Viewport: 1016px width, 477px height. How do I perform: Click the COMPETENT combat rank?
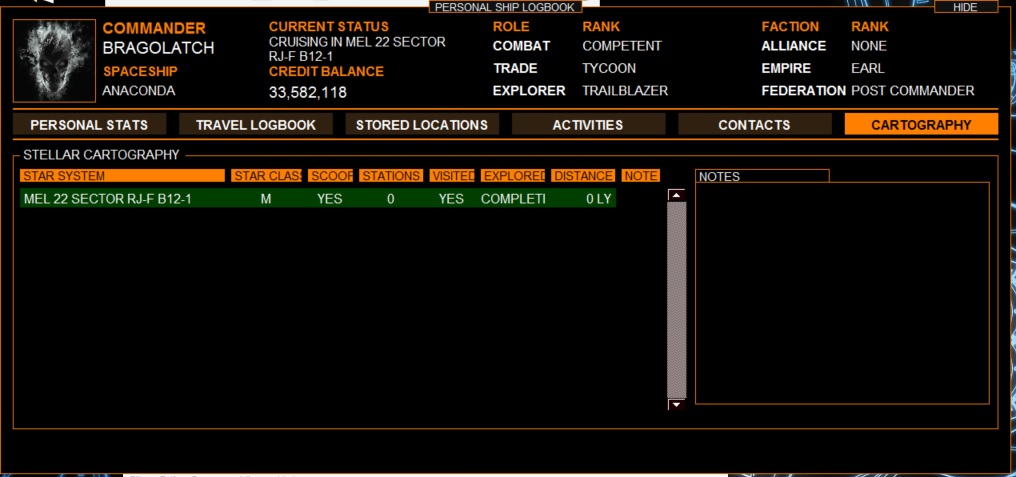coord(622,46)
